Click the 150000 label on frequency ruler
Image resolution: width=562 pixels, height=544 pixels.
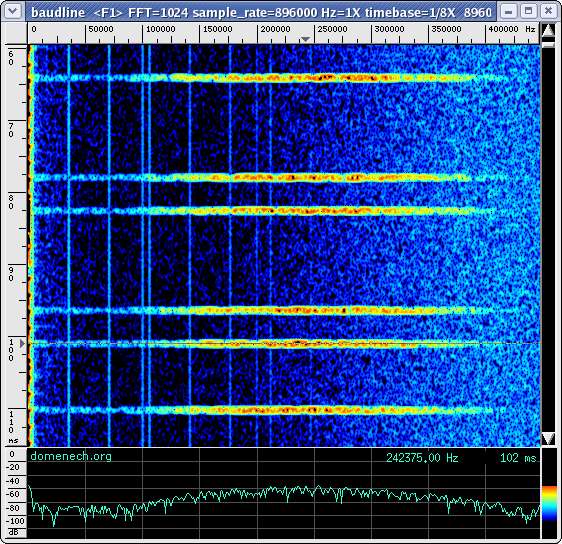coord(218,29)
